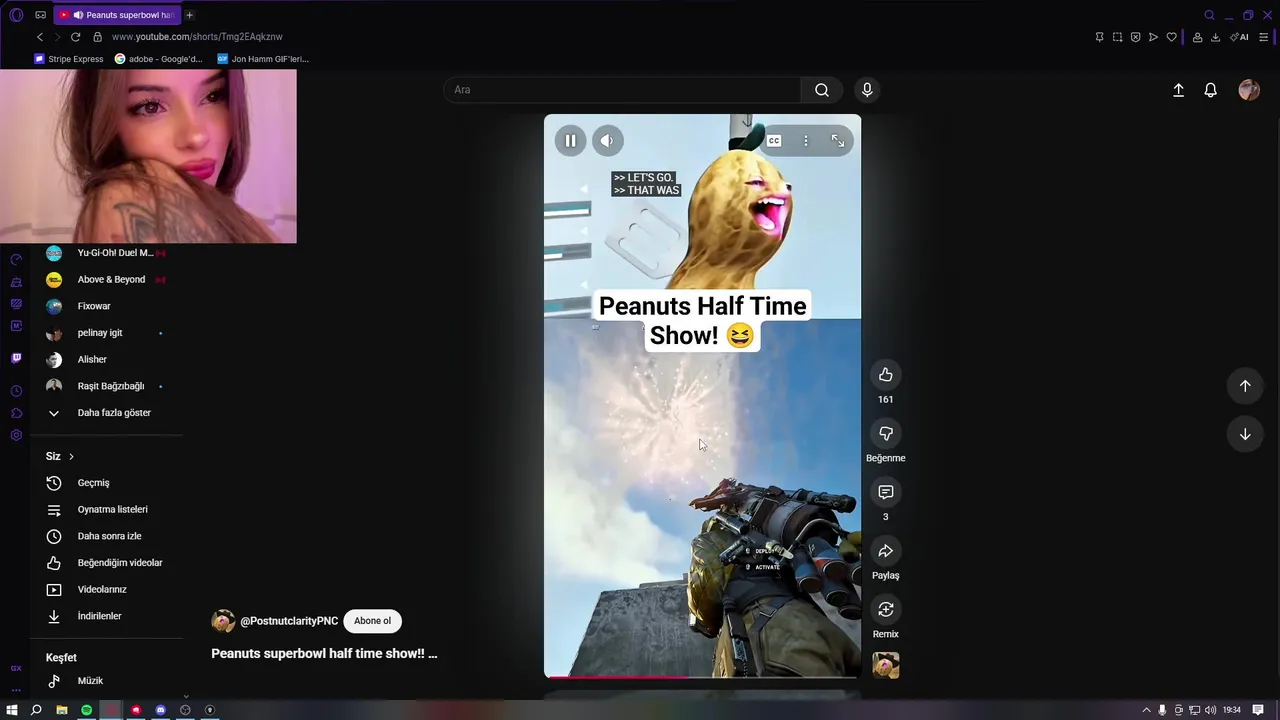1280x720 pixels.
Task: Open Opera sidebar settings gear
Action: (16, 435)
